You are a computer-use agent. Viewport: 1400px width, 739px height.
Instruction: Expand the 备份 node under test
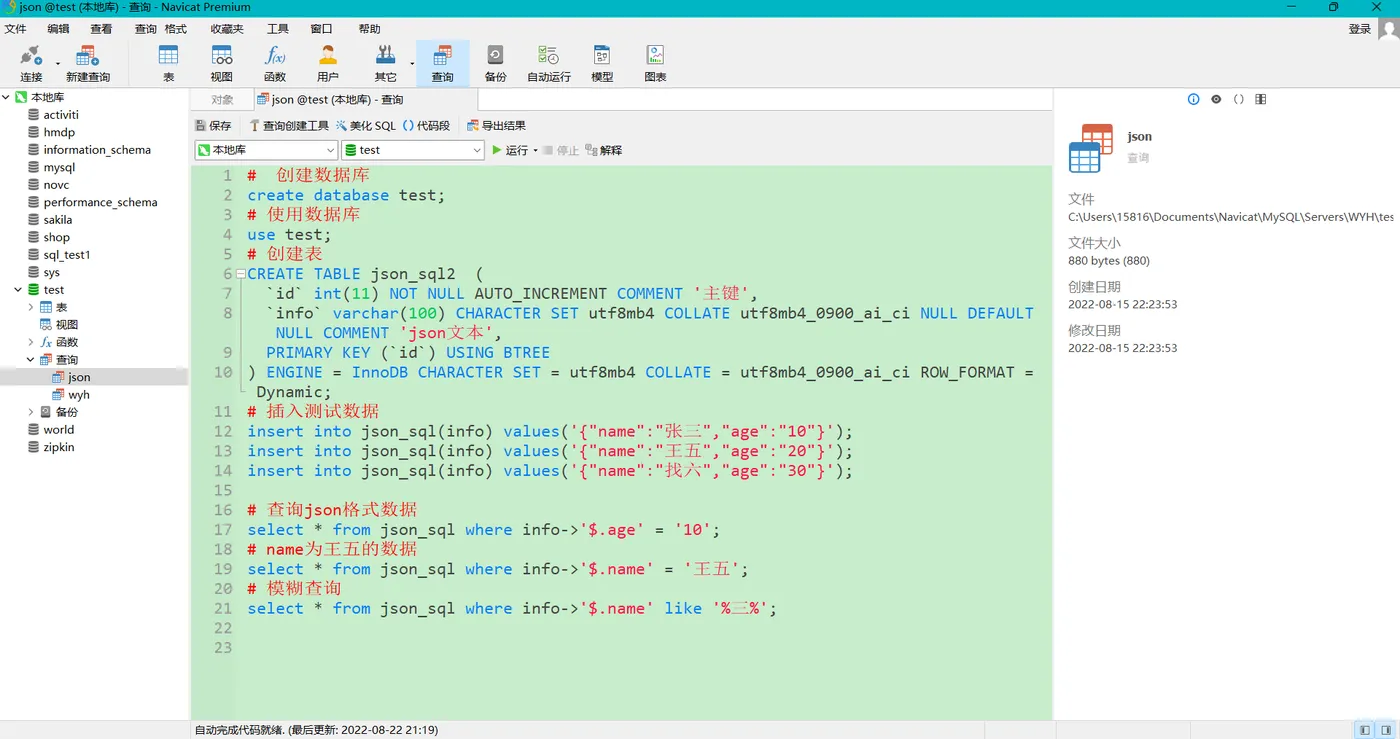point(31,412)
